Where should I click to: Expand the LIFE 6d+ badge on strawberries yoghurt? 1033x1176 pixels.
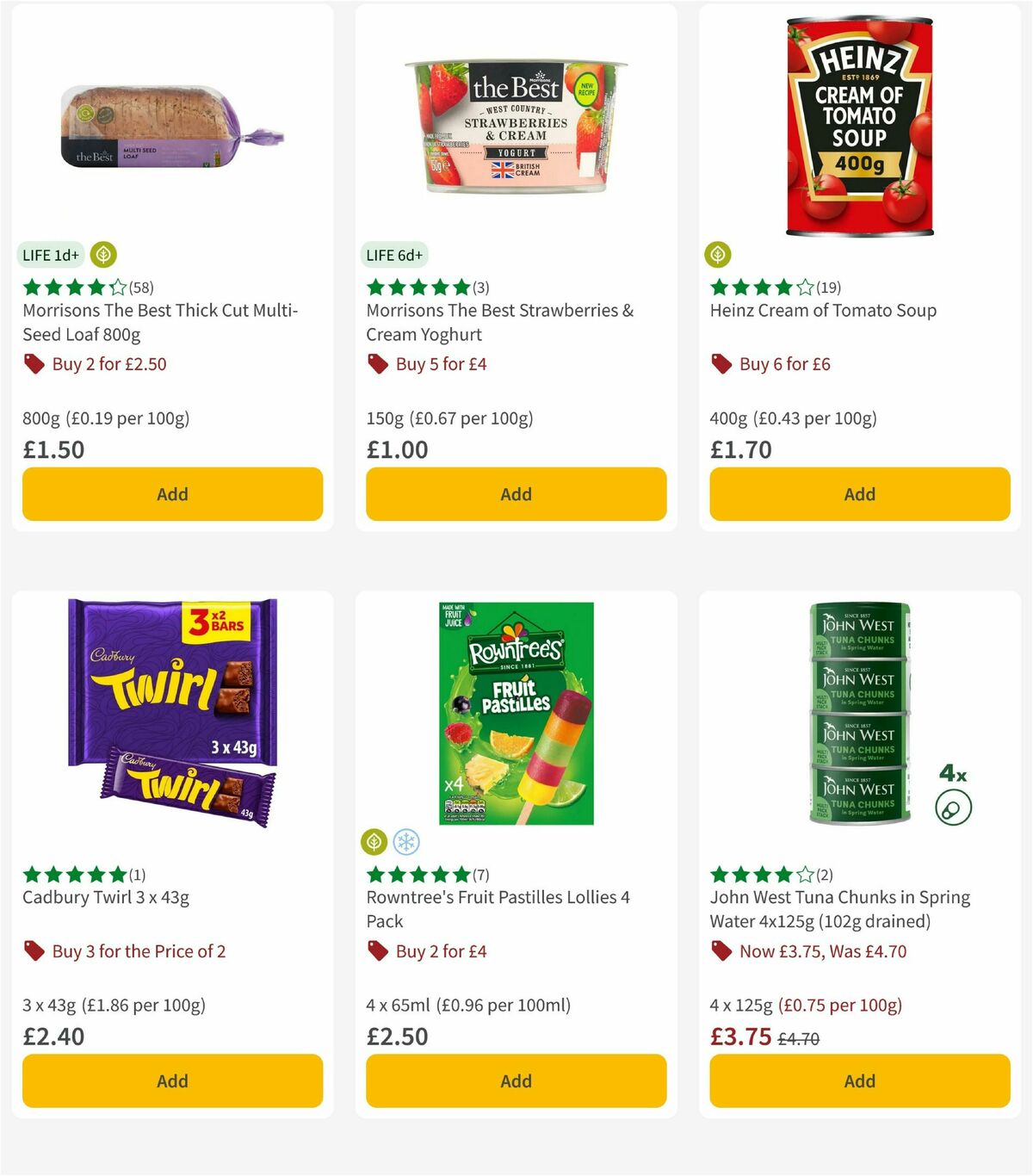(393, 255)
